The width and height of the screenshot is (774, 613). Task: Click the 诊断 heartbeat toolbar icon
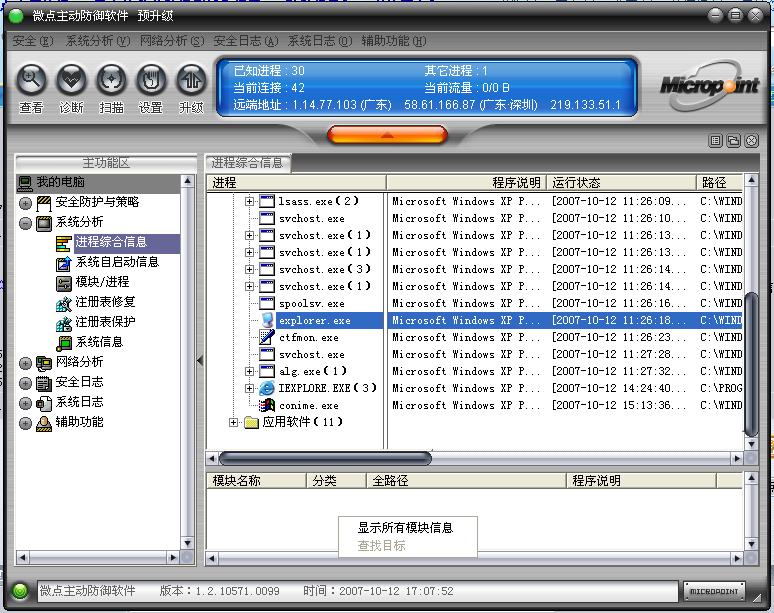pos(72,79)
